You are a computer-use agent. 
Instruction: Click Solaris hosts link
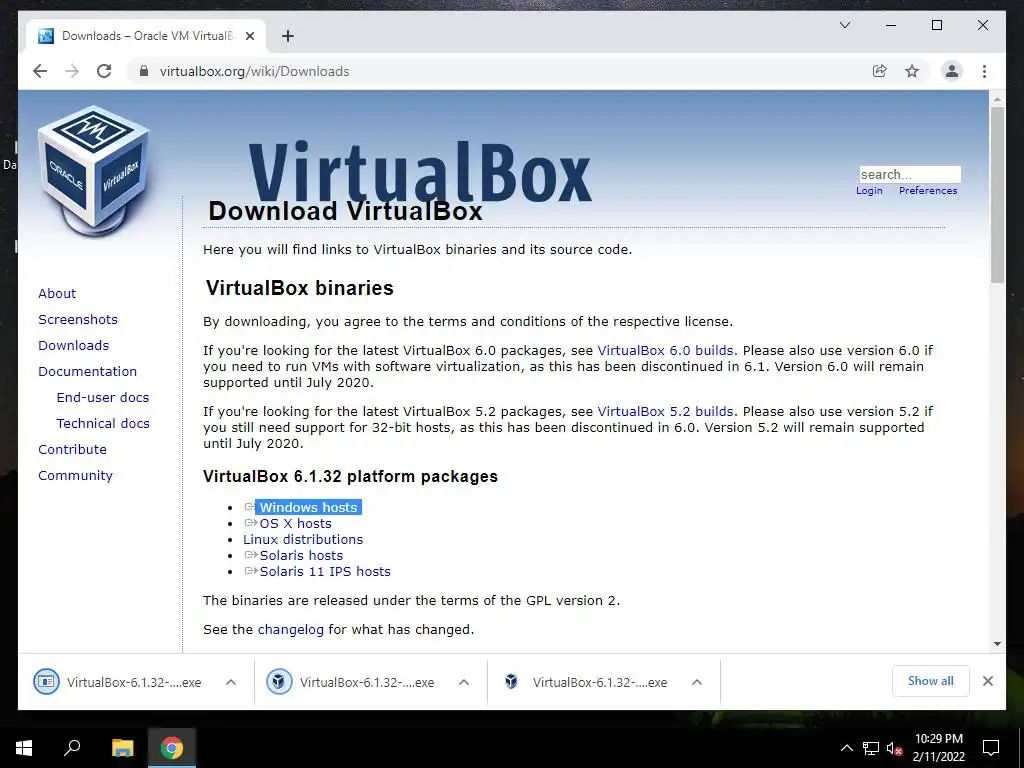301,556
